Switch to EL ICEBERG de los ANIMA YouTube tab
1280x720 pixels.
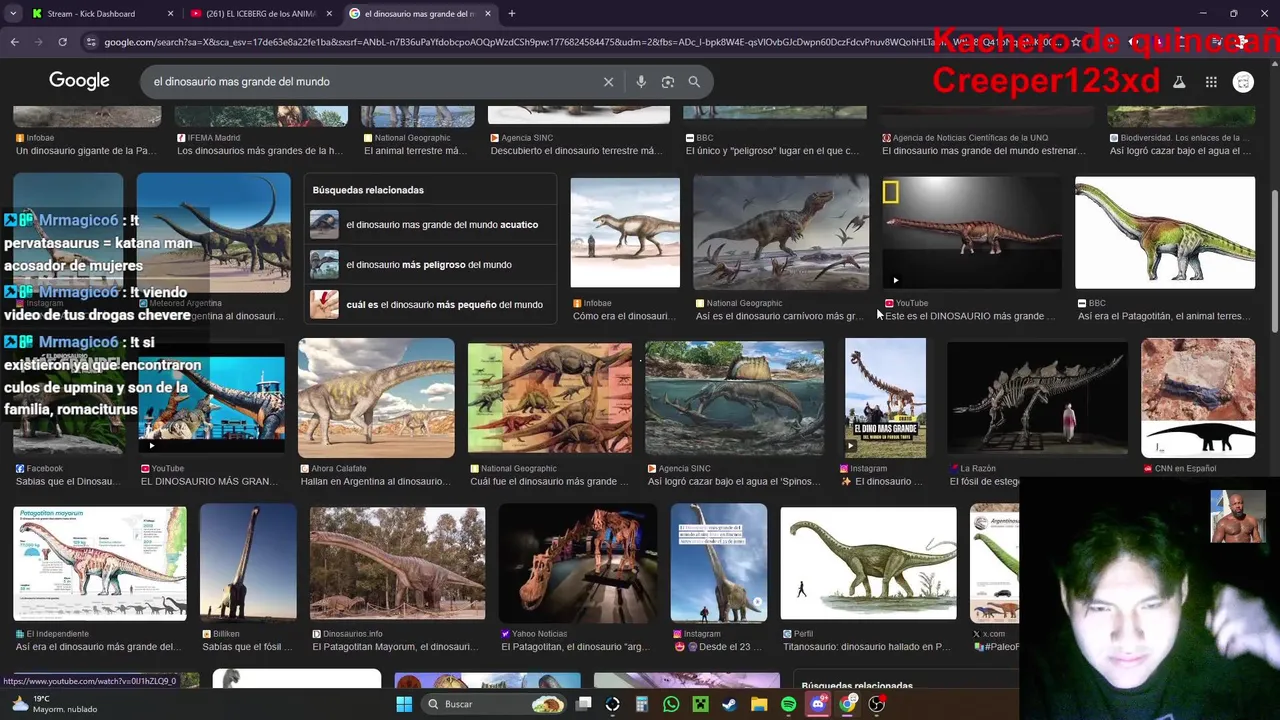[x=260, y=14]
